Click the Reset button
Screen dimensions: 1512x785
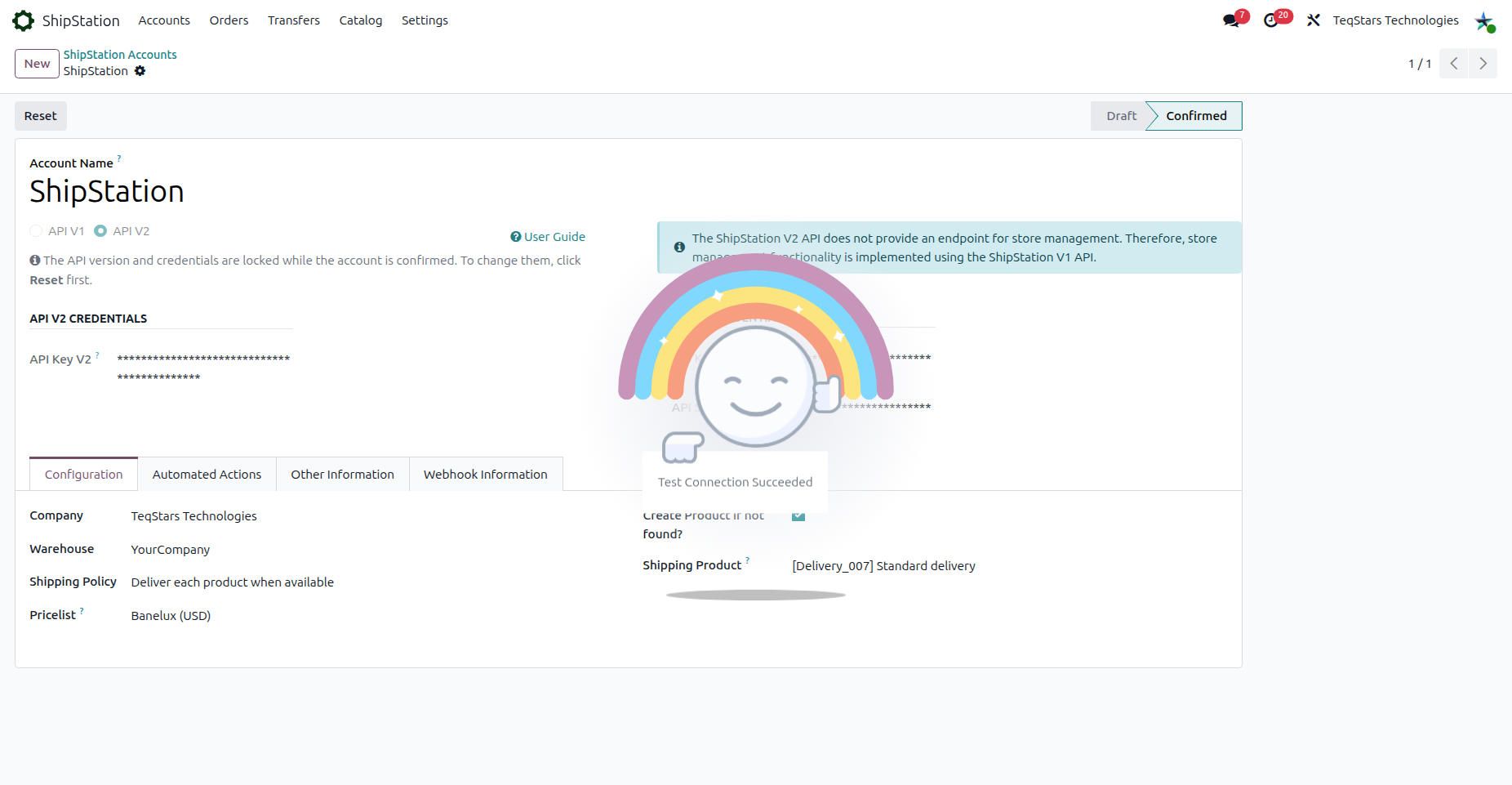(41, 116)
